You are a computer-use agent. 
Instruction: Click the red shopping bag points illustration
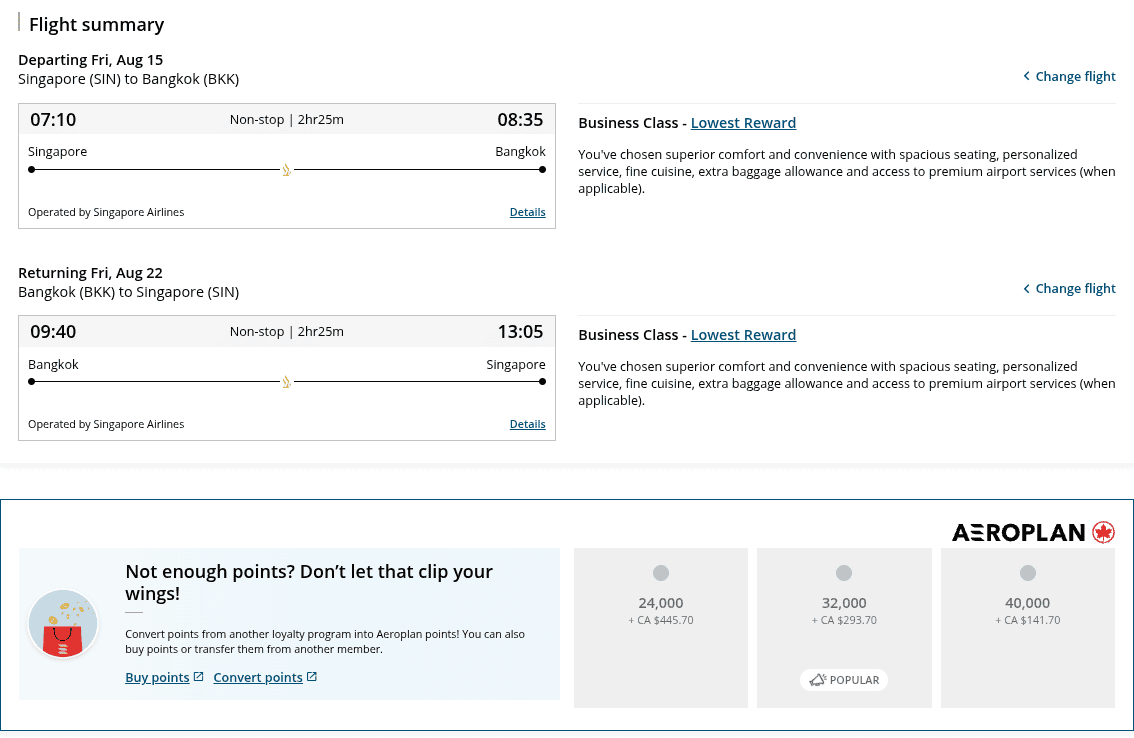pyautogui.click(x=63, y=624)
